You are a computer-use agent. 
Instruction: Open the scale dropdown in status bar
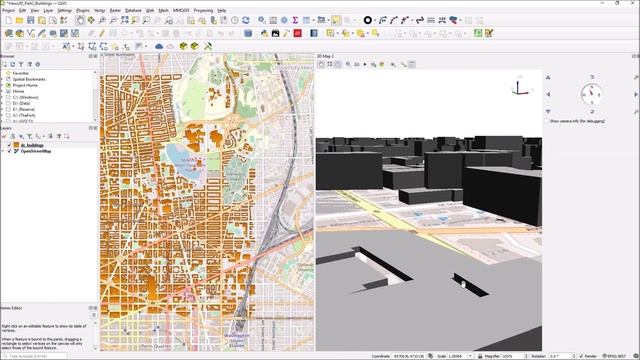[471, 356]
